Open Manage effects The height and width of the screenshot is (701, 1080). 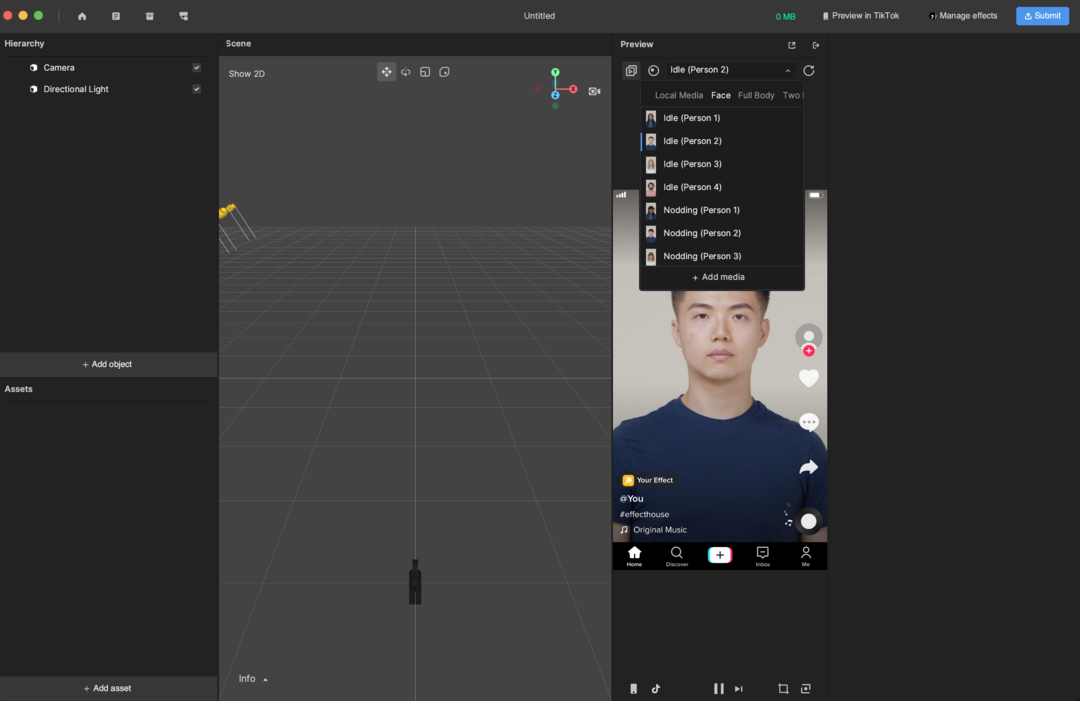[963, 16]
